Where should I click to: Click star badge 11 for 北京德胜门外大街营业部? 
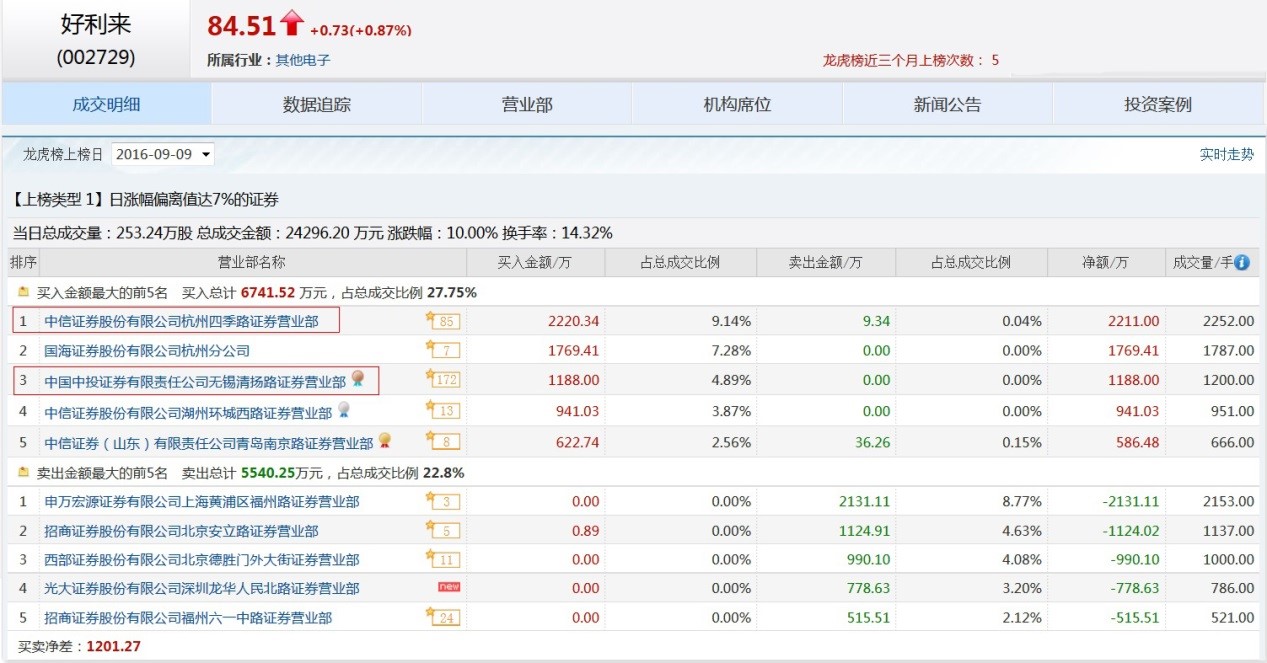pos(442,559)
